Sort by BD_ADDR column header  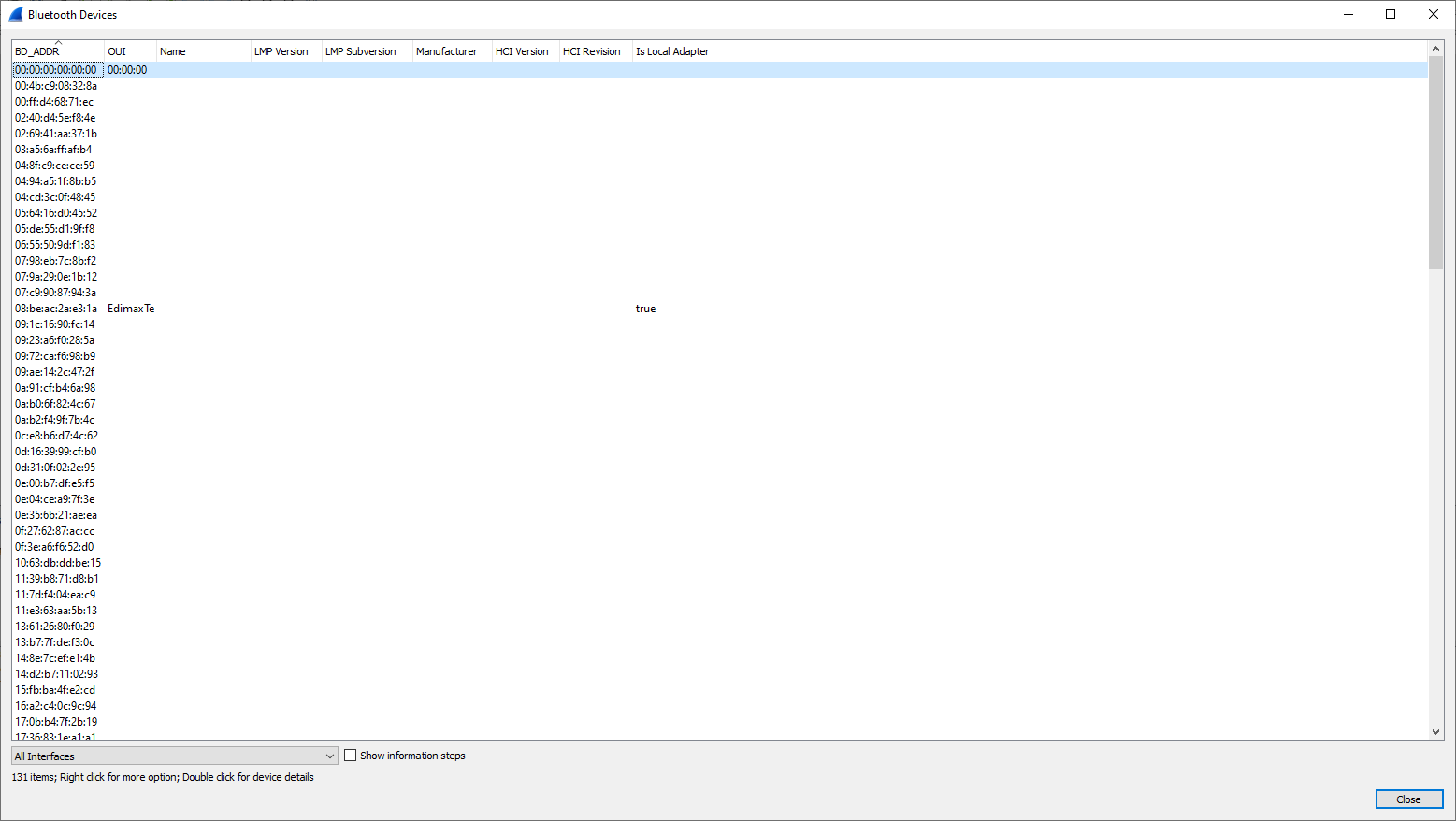[58, 51]
